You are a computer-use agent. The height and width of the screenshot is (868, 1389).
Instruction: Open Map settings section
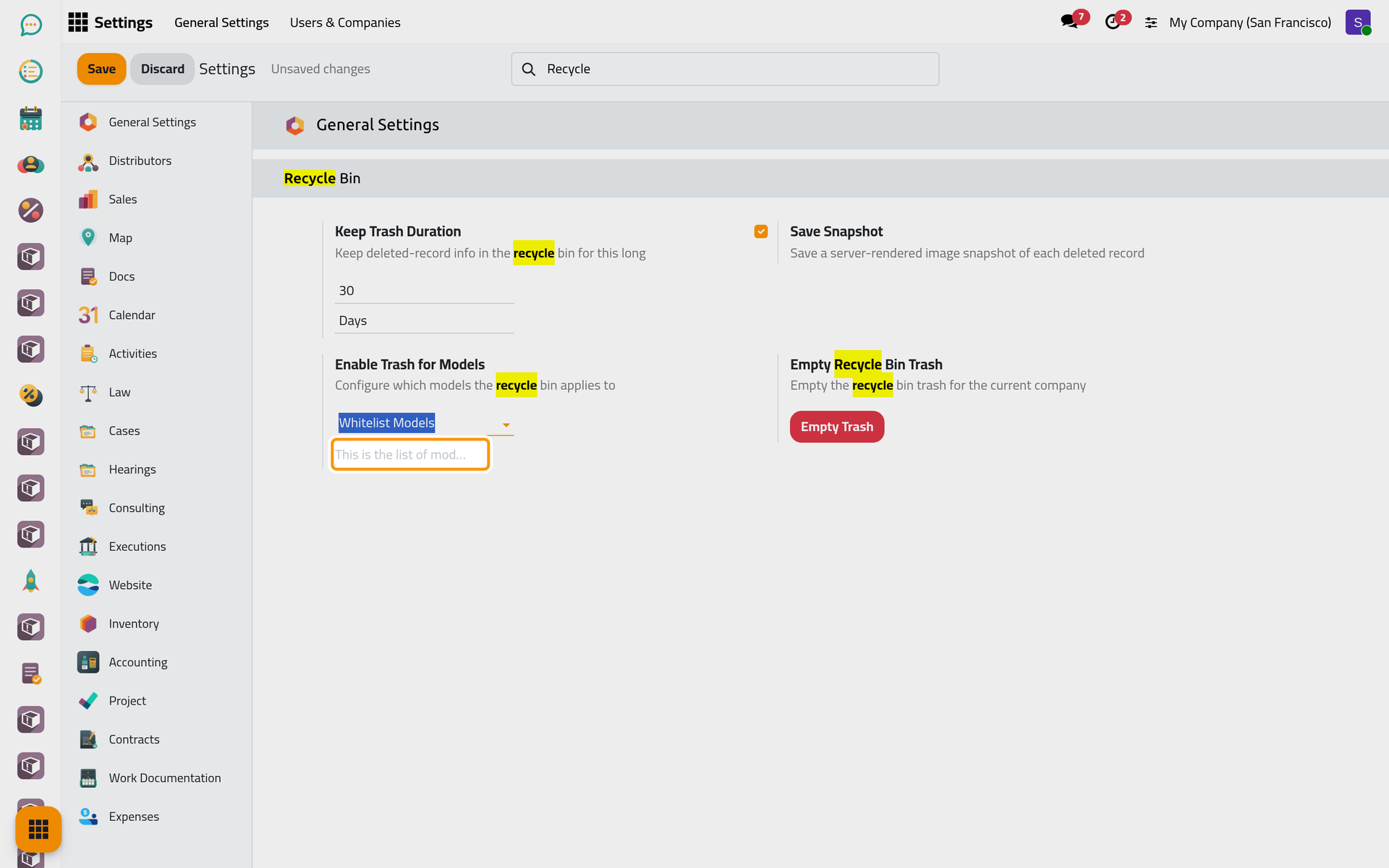coord(156,238)
